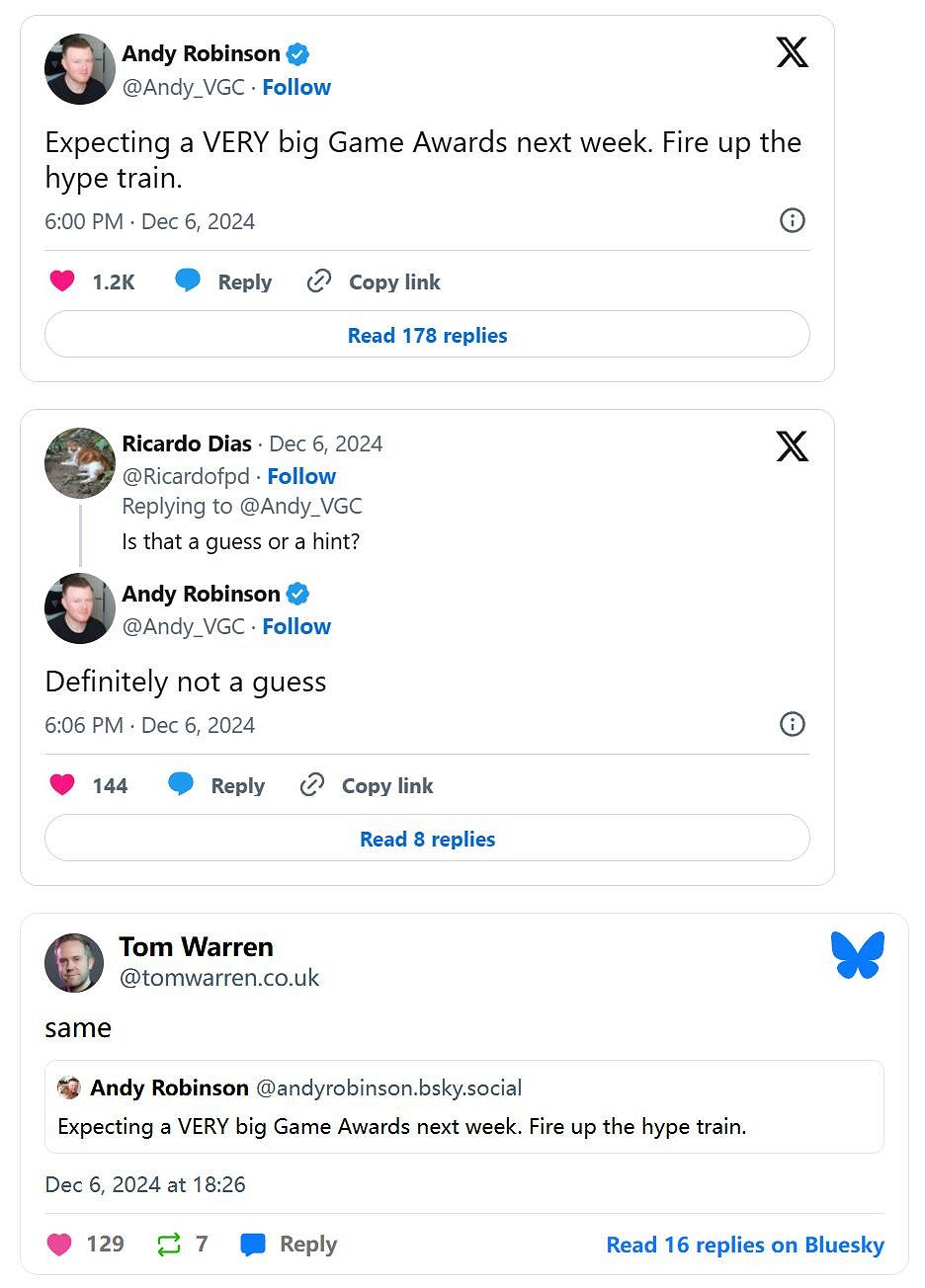Follow @Andy_VGC from the first tweet

click(x=296, y=87)
